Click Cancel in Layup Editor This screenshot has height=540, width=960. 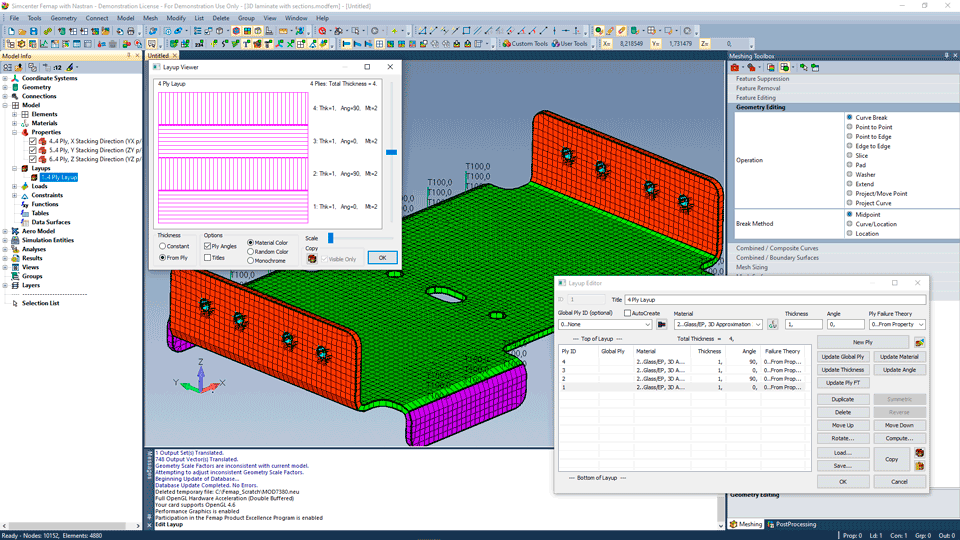[x=899, y=482]
